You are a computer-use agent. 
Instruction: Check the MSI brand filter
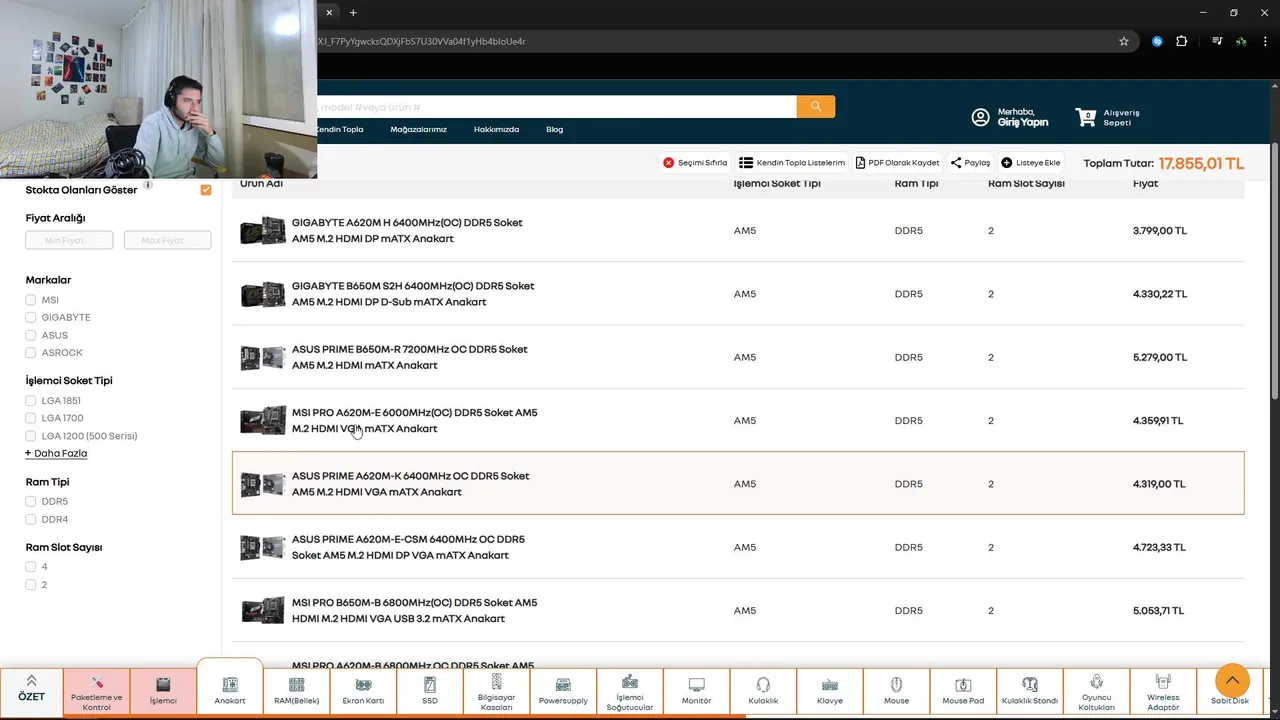[x=31, y=300]
